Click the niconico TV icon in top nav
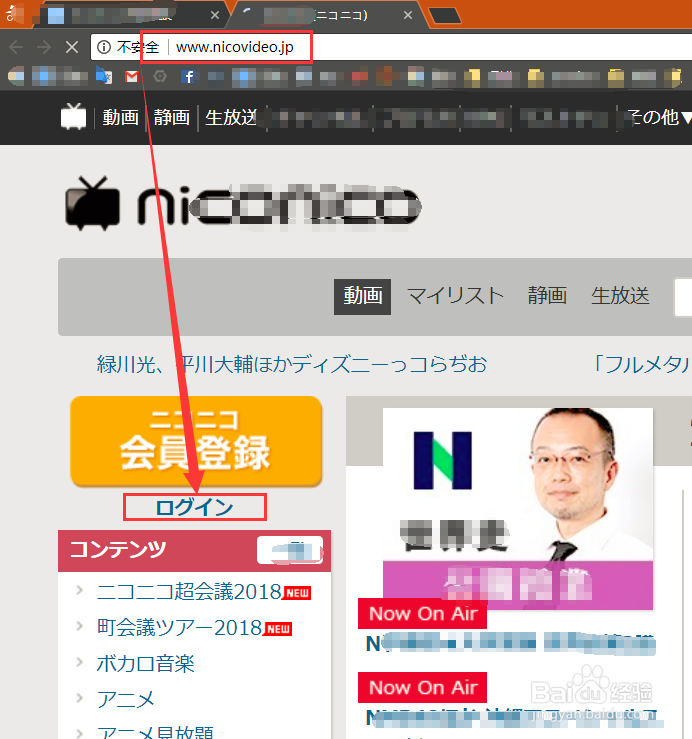 point(74,116)
